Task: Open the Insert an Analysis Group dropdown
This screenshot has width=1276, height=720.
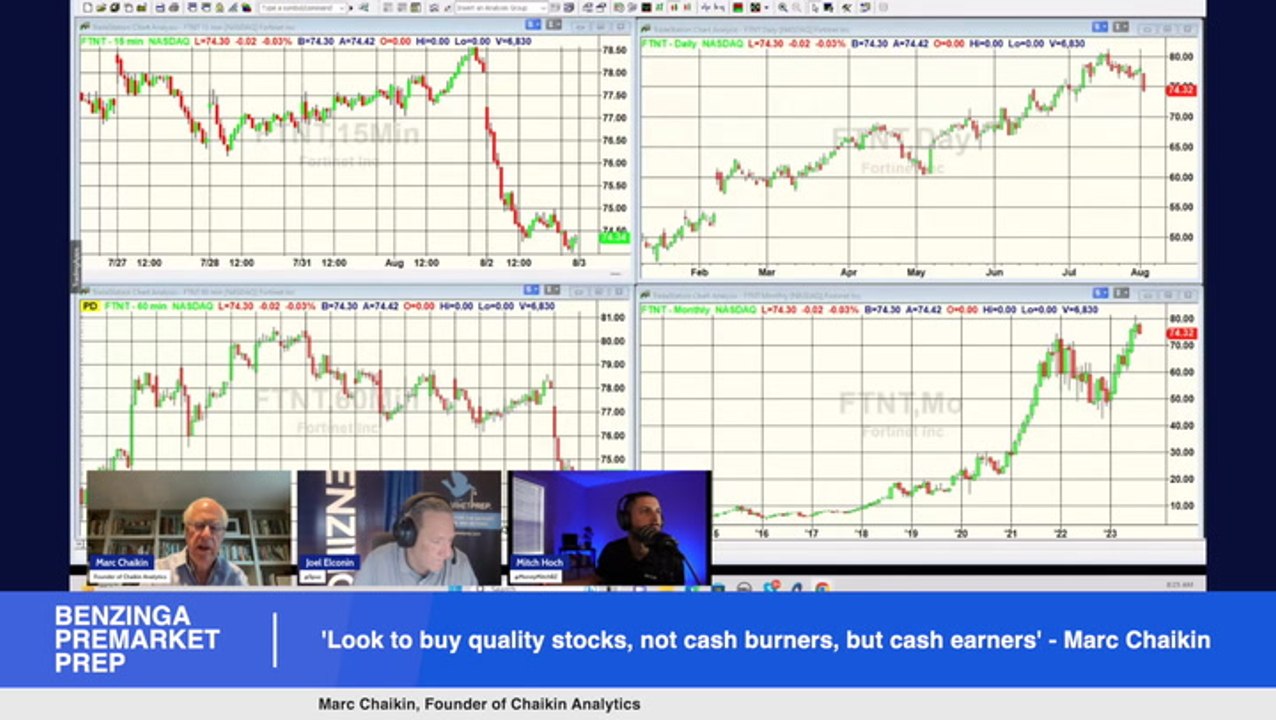Action: point(543,7)
